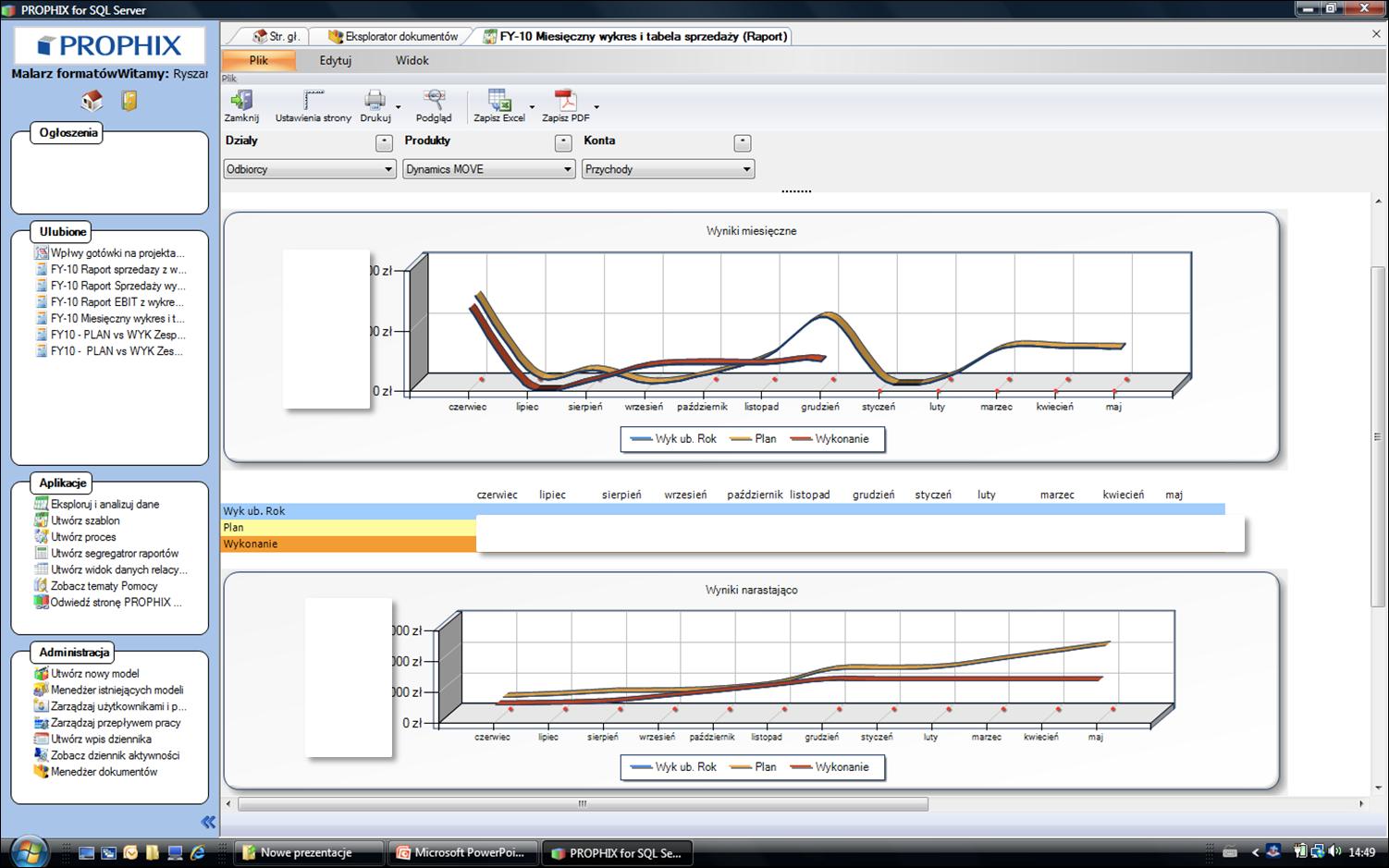This screenshot has width=1389, height=868.
Task: Click icon next to Utwórz nowy model
Action: [41, 674]
